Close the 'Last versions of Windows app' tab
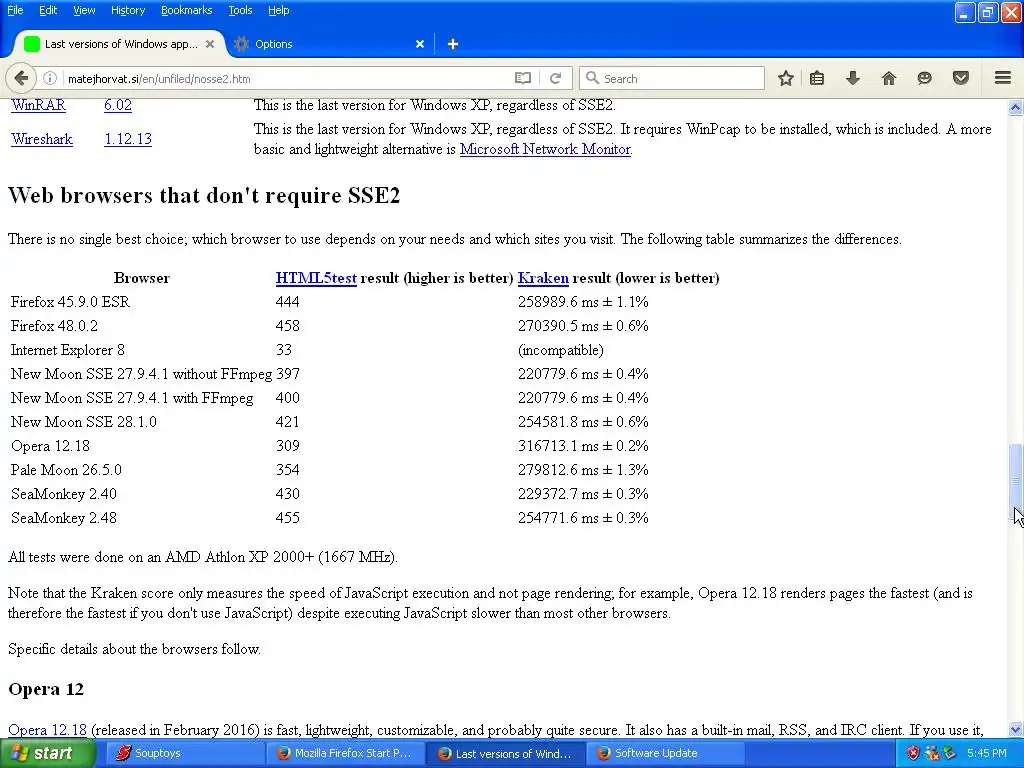This screenshot has height=768, width=1024. [x=210, y=44]
